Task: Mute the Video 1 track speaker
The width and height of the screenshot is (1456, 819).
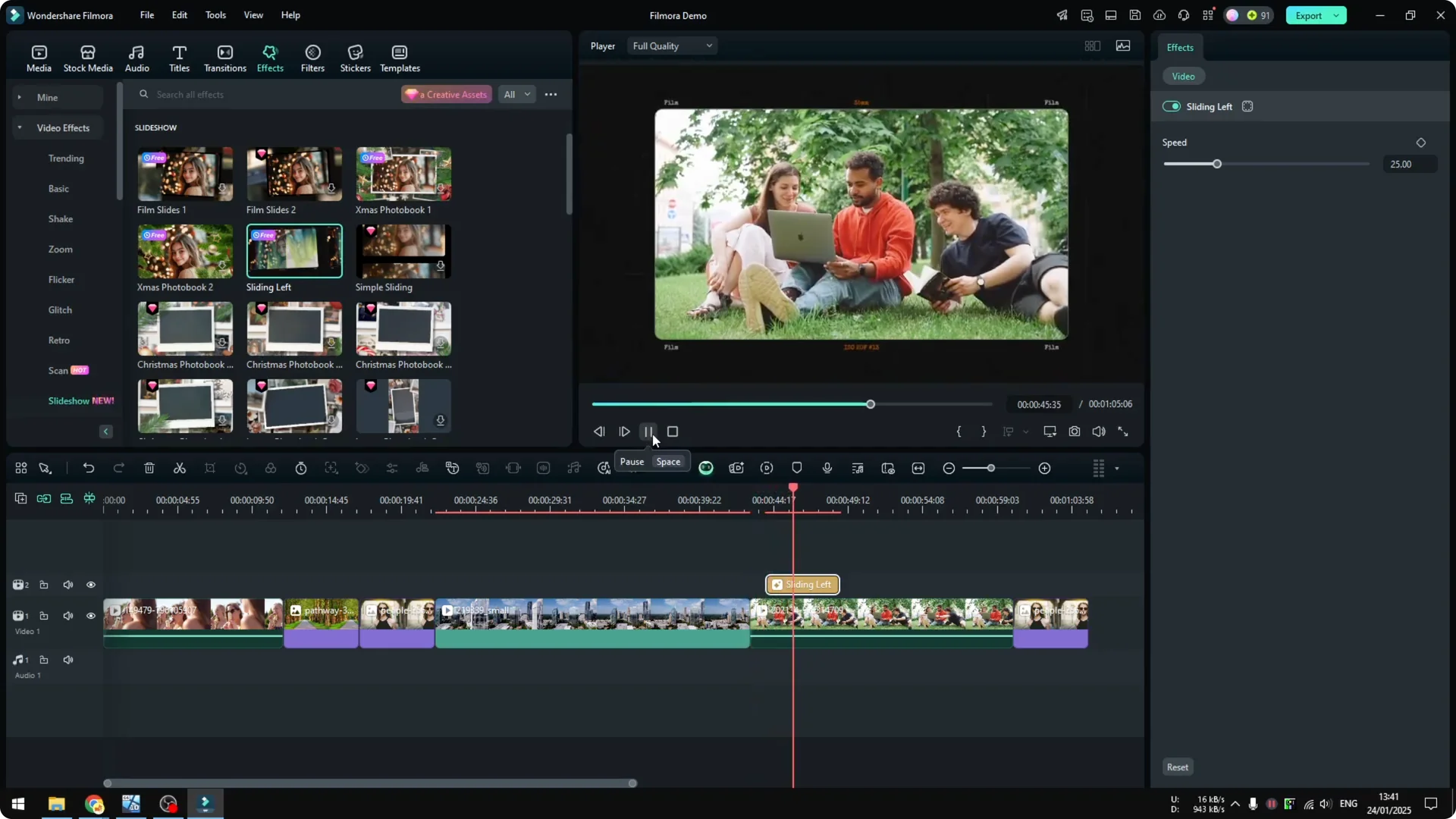Action: coord(68,616)
